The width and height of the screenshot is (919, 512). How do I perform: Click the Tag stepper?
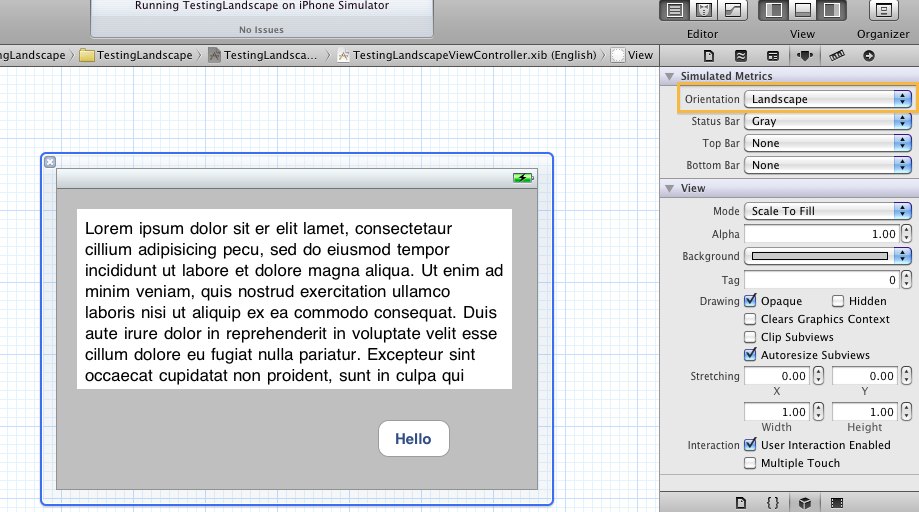pos(907,280)
